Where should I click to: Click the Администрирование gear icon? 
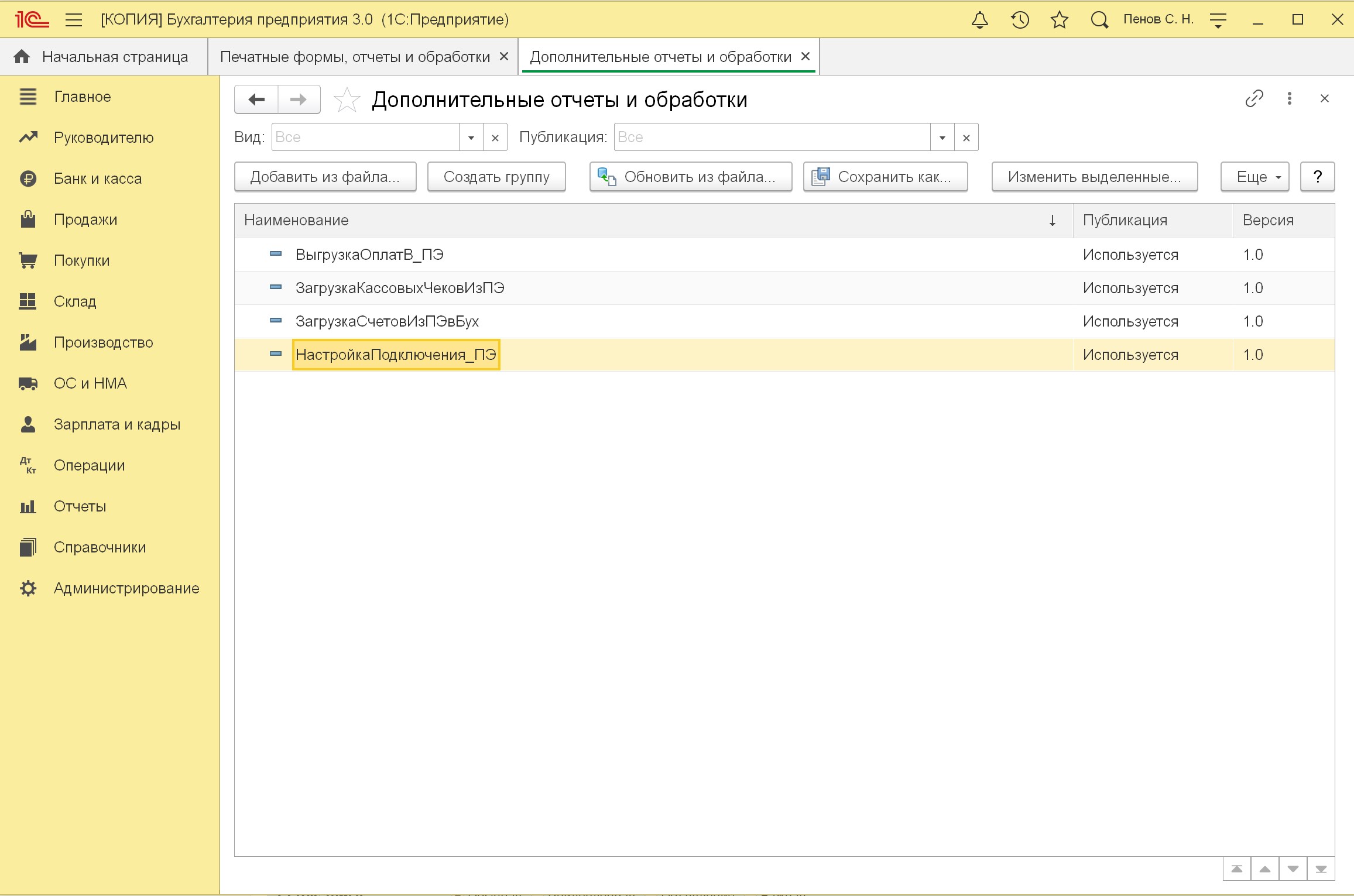(28, 588)
